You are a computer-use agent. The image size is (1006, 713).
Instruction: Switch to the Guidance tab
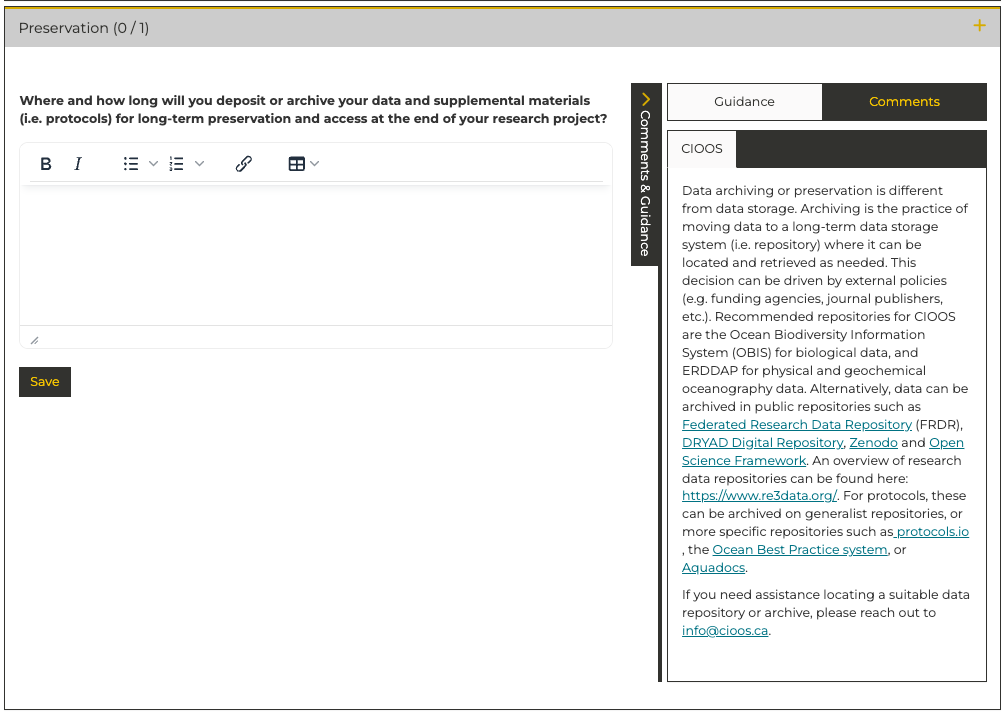[x=744, y=101]
